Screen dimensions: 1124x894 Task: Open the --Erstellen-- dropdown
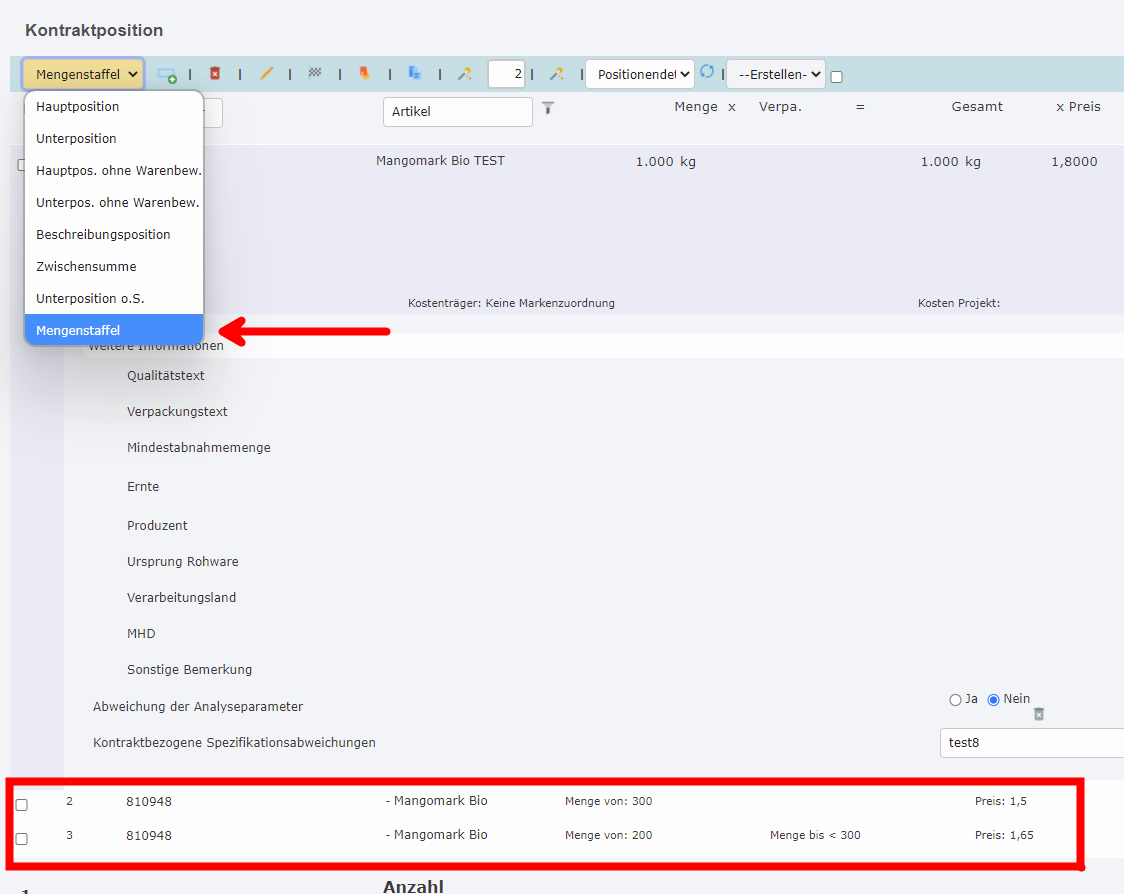coord(775,74)
